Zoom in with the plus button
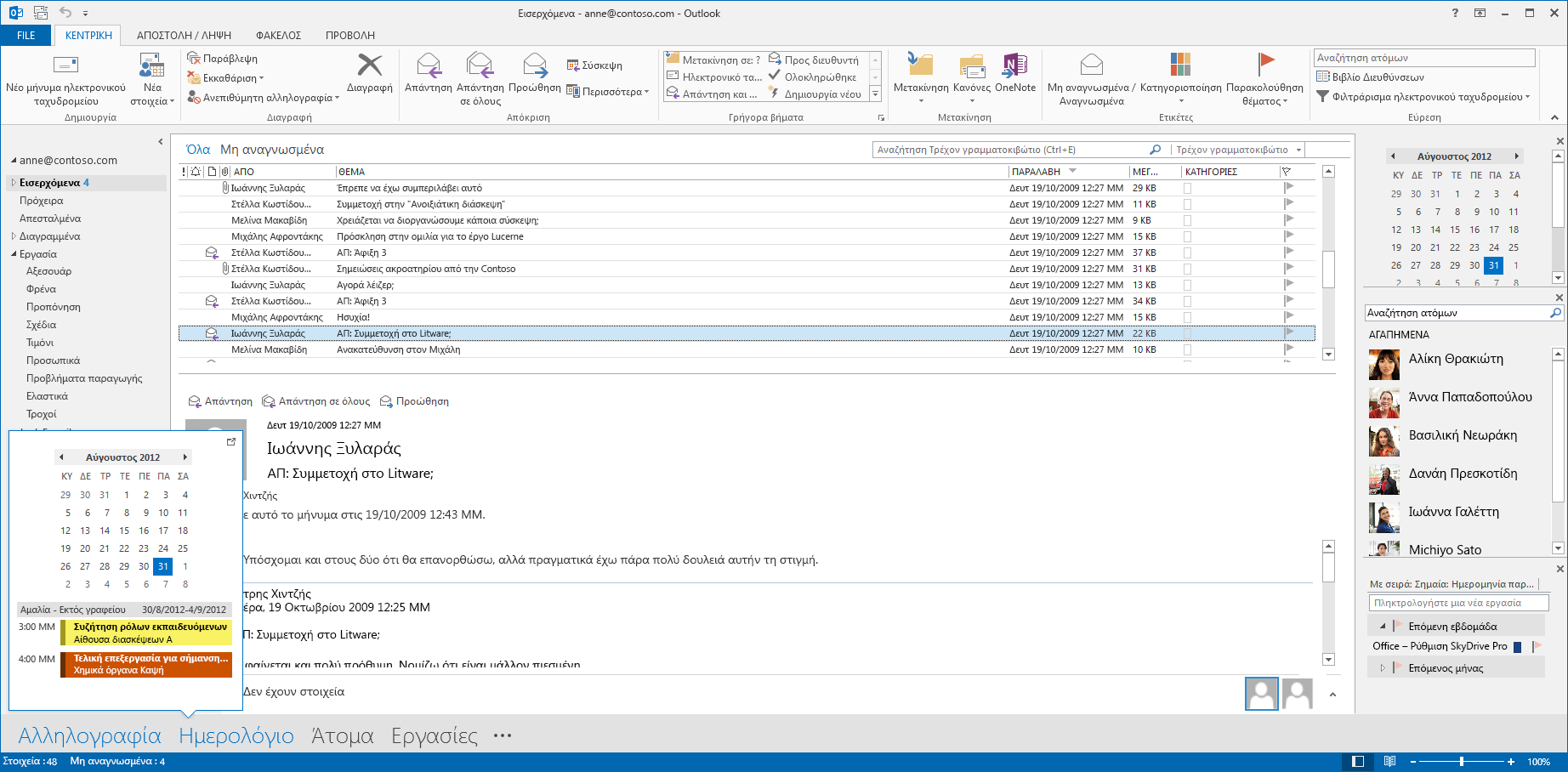Viewport: 1568px width, 772px height. [1511, 762]
